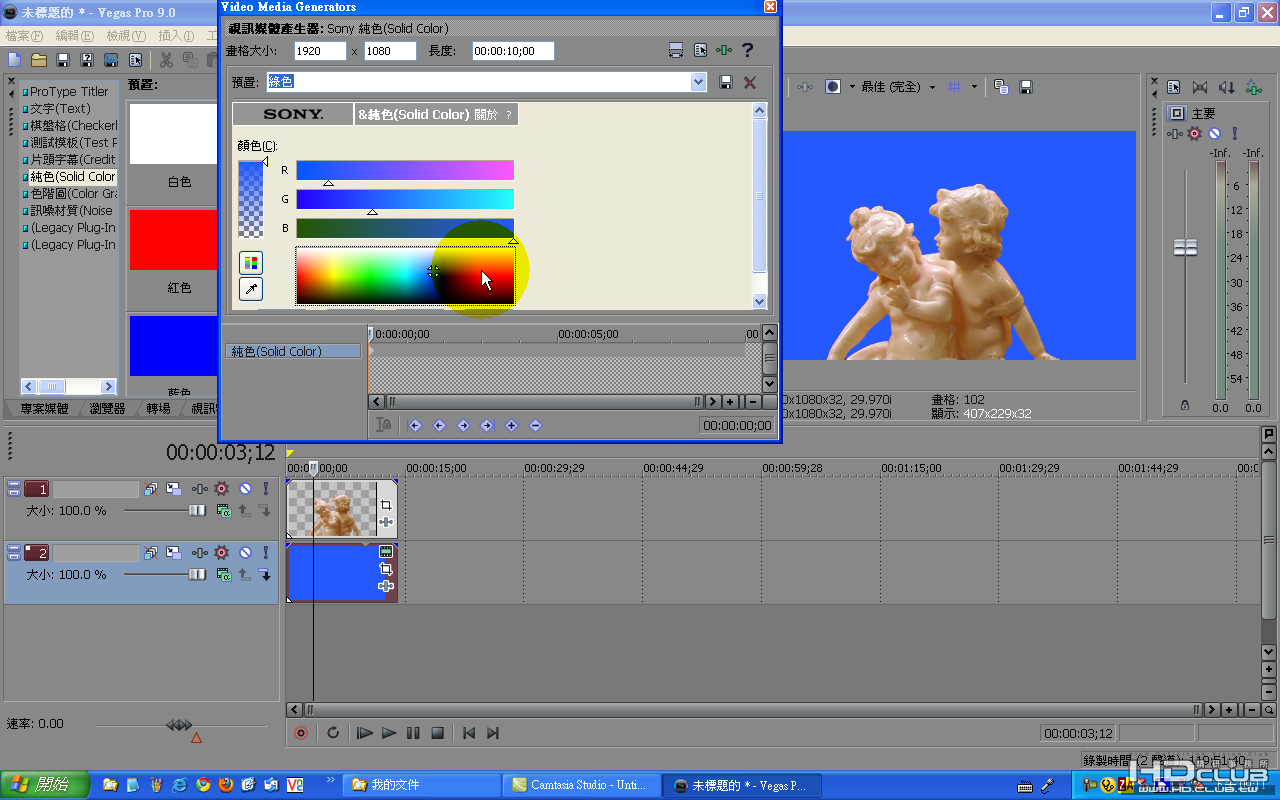1280x800 pixels.
Task: Click the create keyframe plus diamond button
Action: pyautogui.click(x=511, y=425)
